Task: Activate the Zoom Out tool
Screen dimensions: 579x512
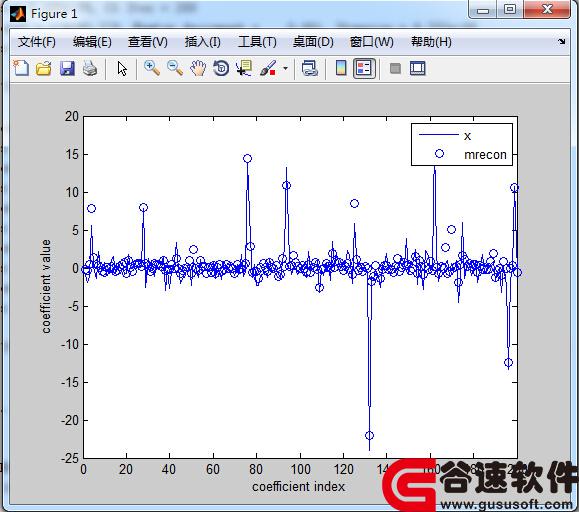Action: (x=175, y=68)
